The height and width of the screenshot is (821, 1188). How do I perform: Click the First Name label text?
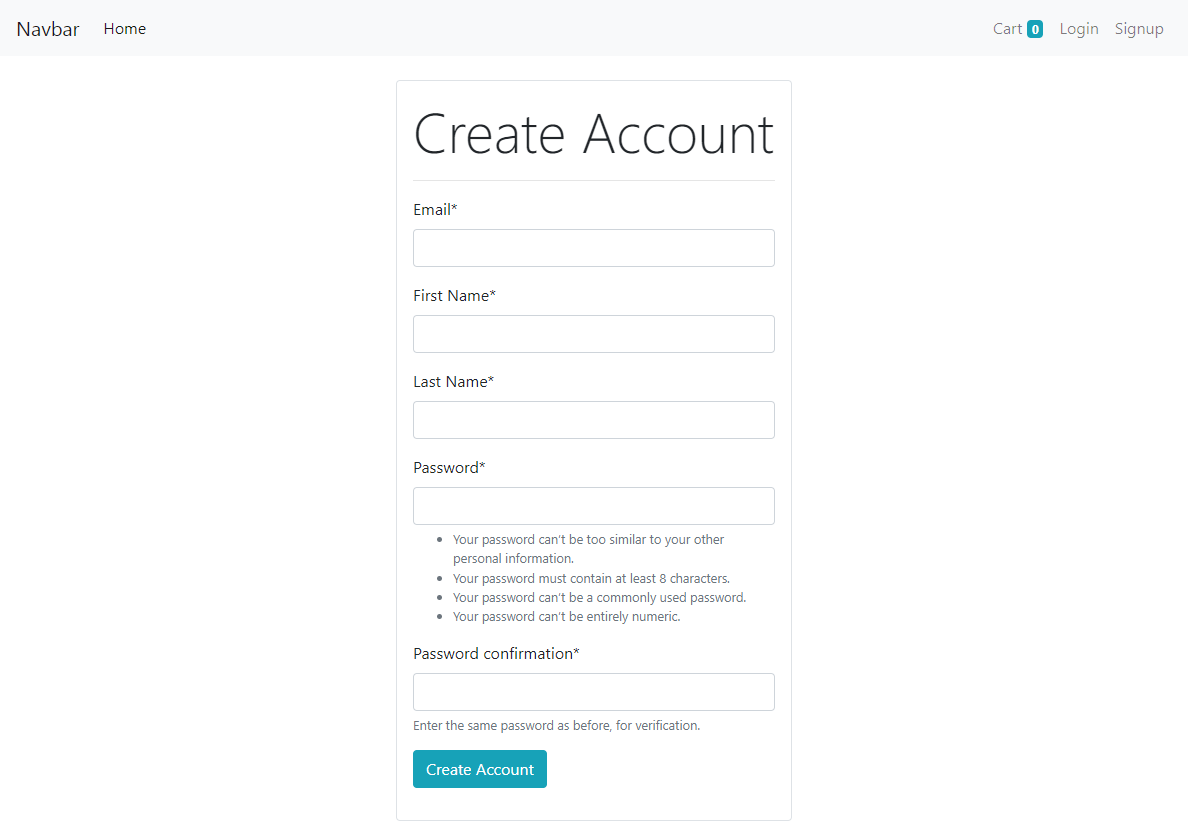click(x=454, y=295)
